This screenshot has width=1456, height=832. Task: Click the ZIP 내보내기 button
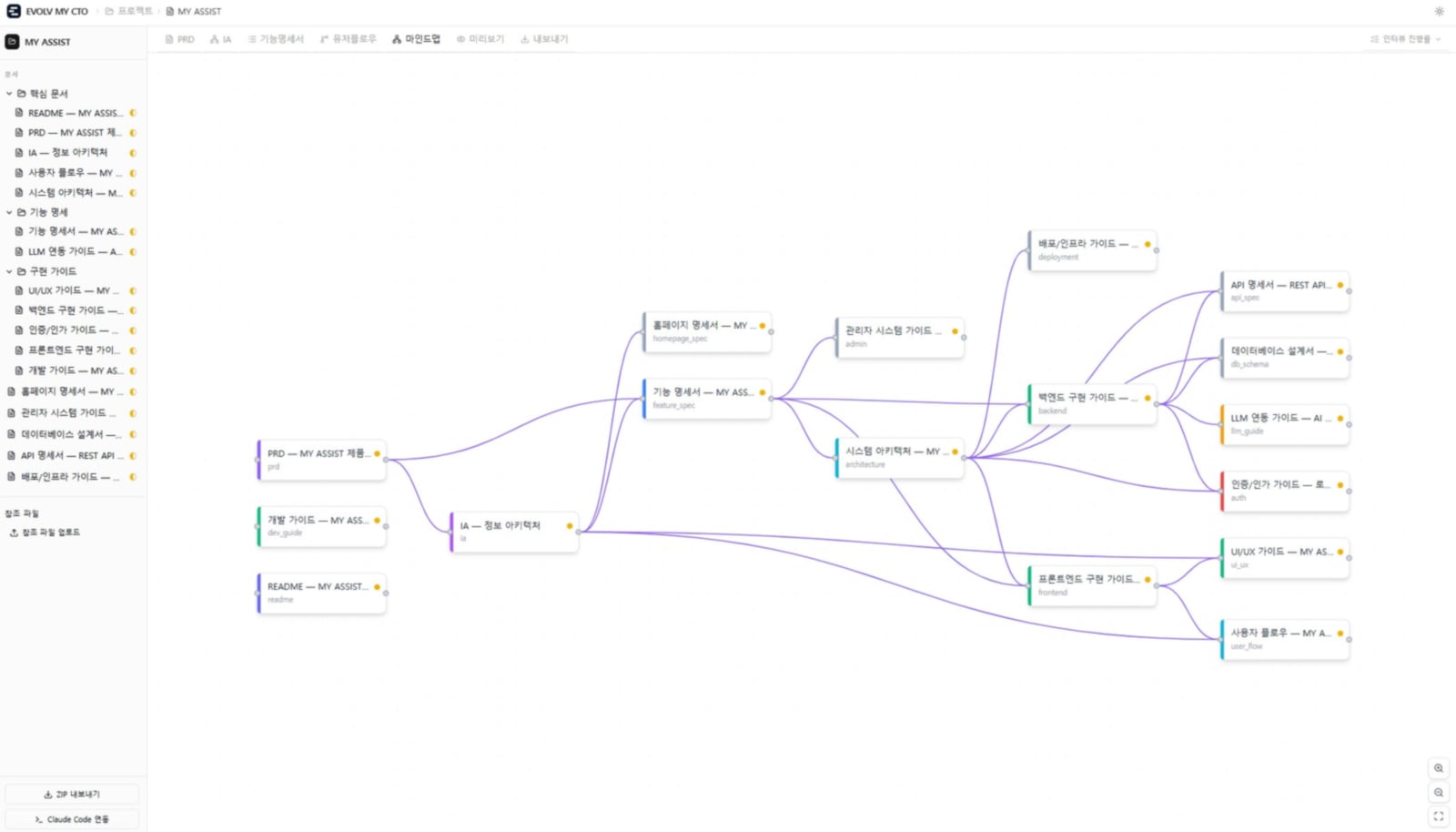click(x=72, y=794)
